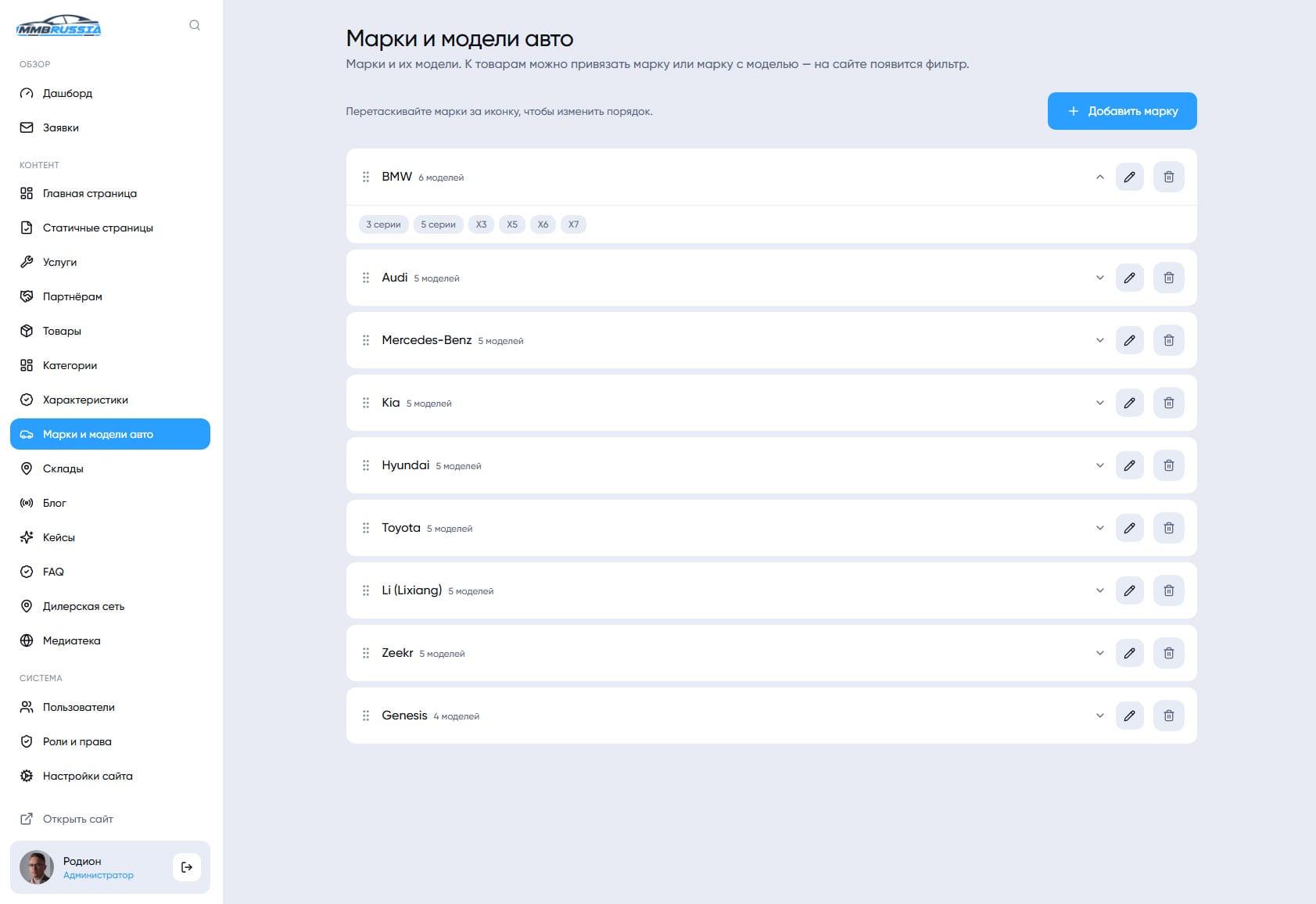Expand the Kia models list
This screenshot has width=1316, height=904.
click(1100, 403)
